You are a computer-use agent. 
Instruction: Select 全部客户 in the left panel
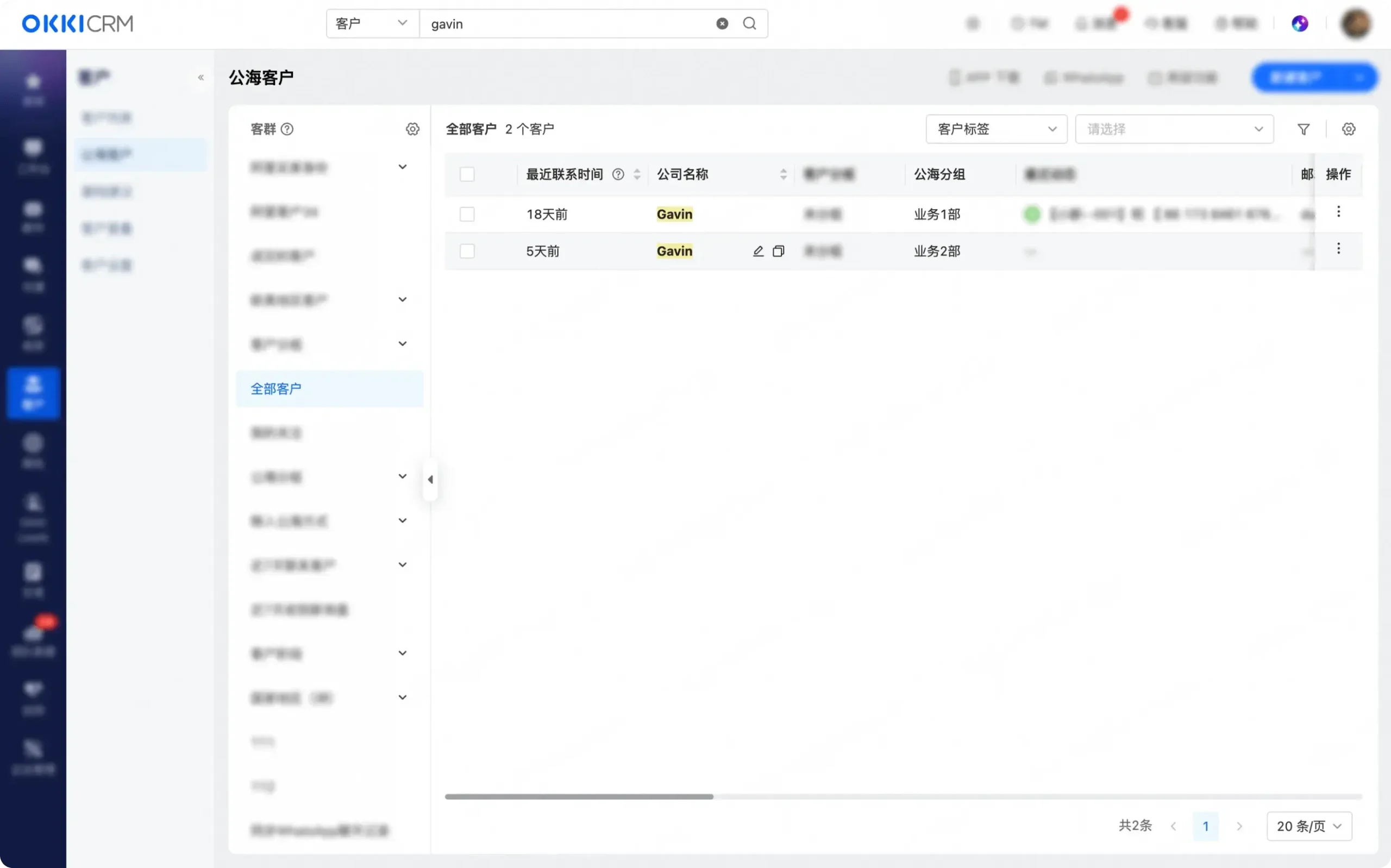(x=275, y=389)
